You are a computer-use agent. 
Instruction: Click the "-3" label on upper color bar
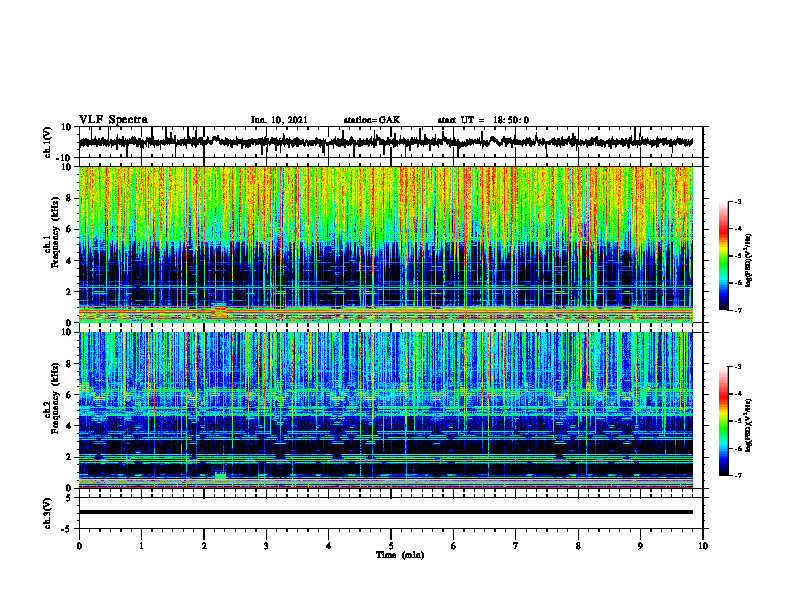(x=736, y=202)
